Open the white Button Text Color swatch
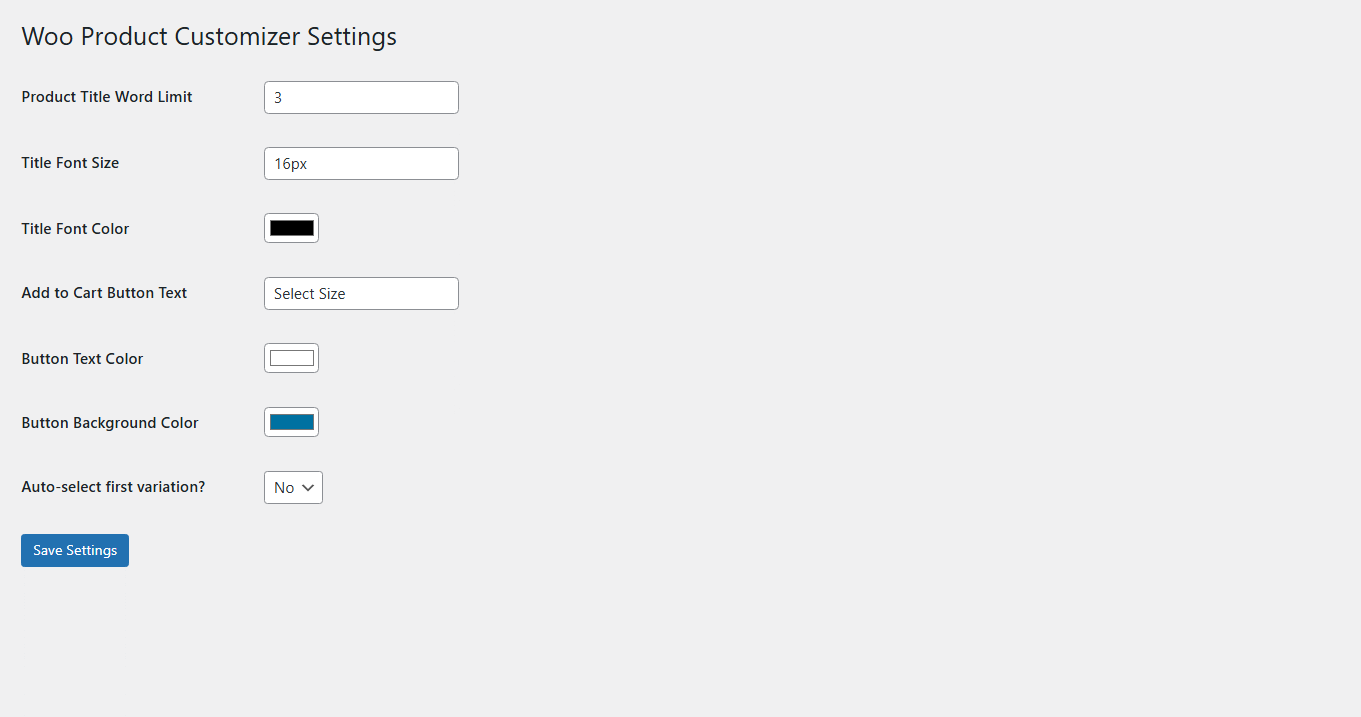1361x717 pixels. 291,358
